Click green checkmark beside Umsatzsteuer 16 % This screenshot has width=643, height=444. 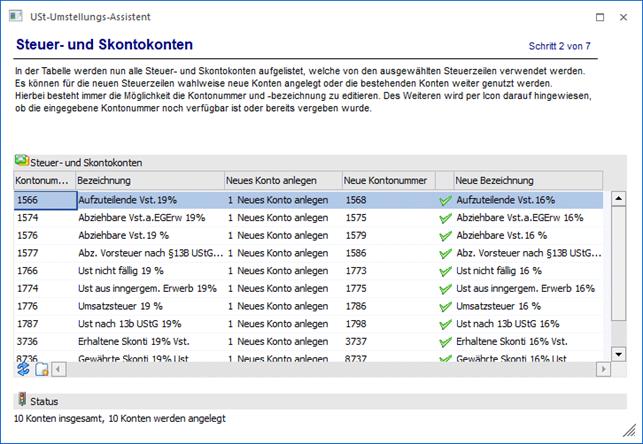tap(445, 306)
